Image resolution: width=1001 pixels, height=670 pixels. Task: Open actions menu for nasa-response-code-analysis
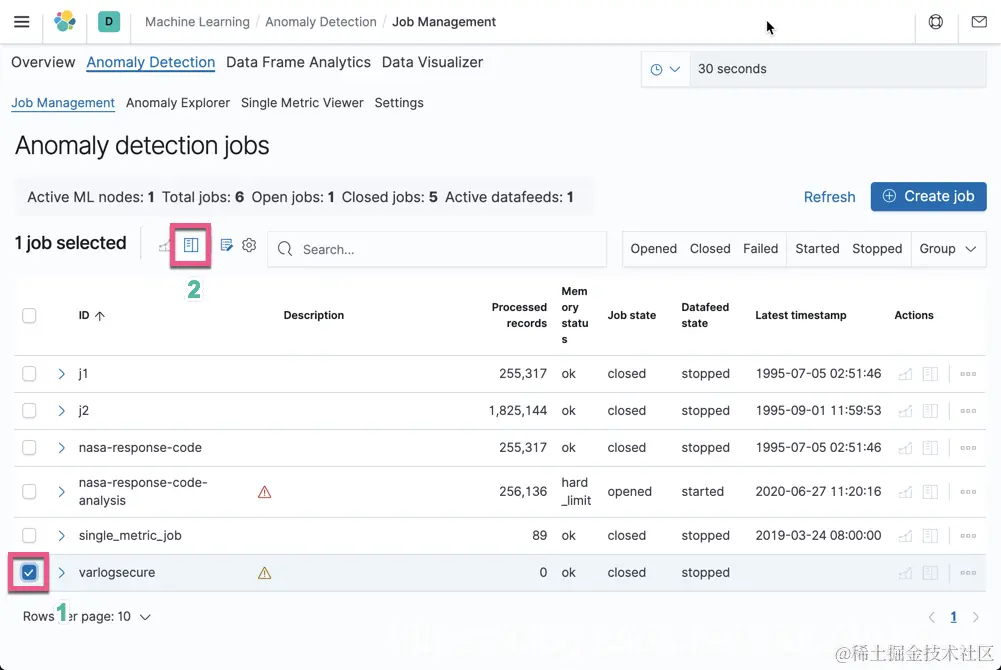pos(968,492)
